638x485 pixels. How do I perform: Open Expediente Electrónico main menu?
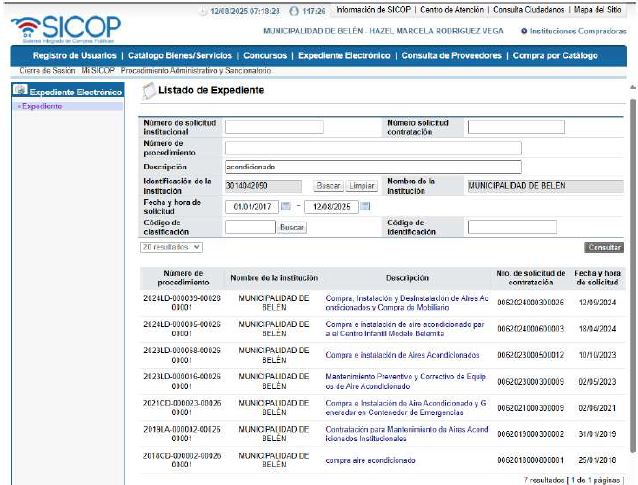tap(344, 56)
